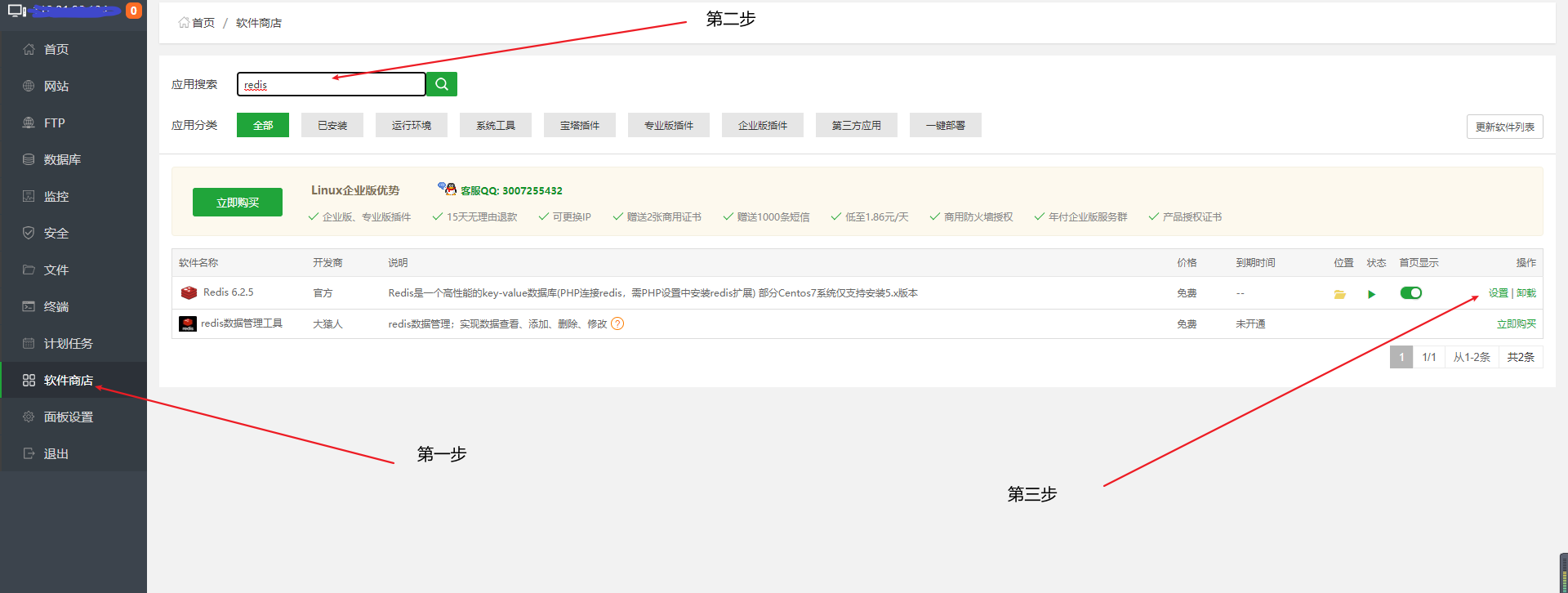Click the Redis green running-status play icon
The height and width of the screenshot is (593, 1568).
(1372, 294)
